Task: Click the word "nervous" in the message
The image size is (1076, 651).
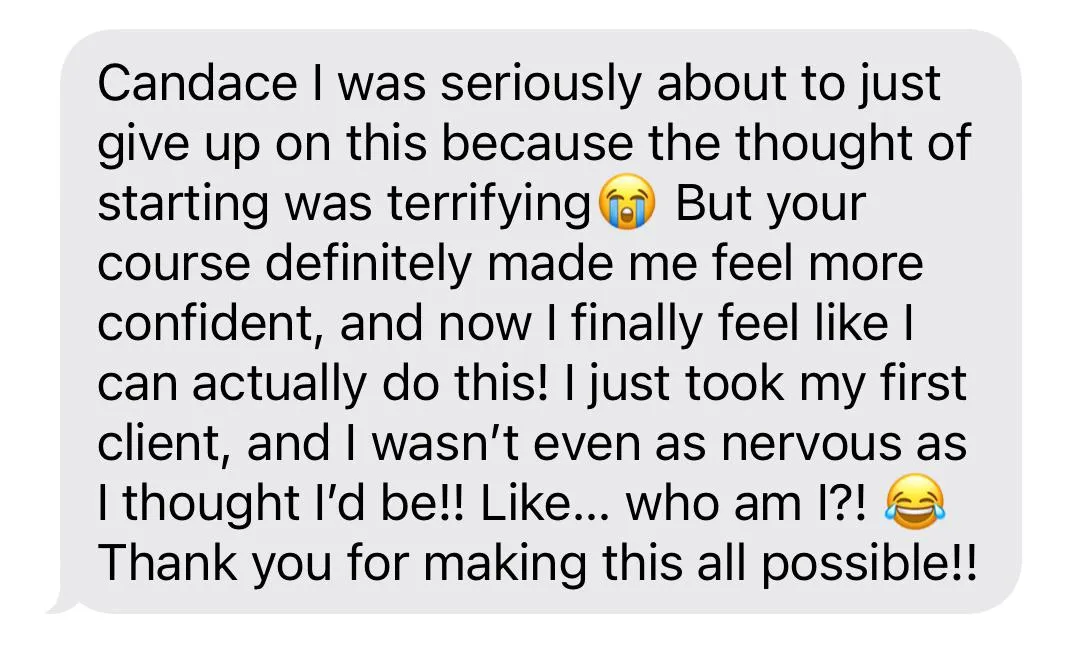Action: point(812,445)
